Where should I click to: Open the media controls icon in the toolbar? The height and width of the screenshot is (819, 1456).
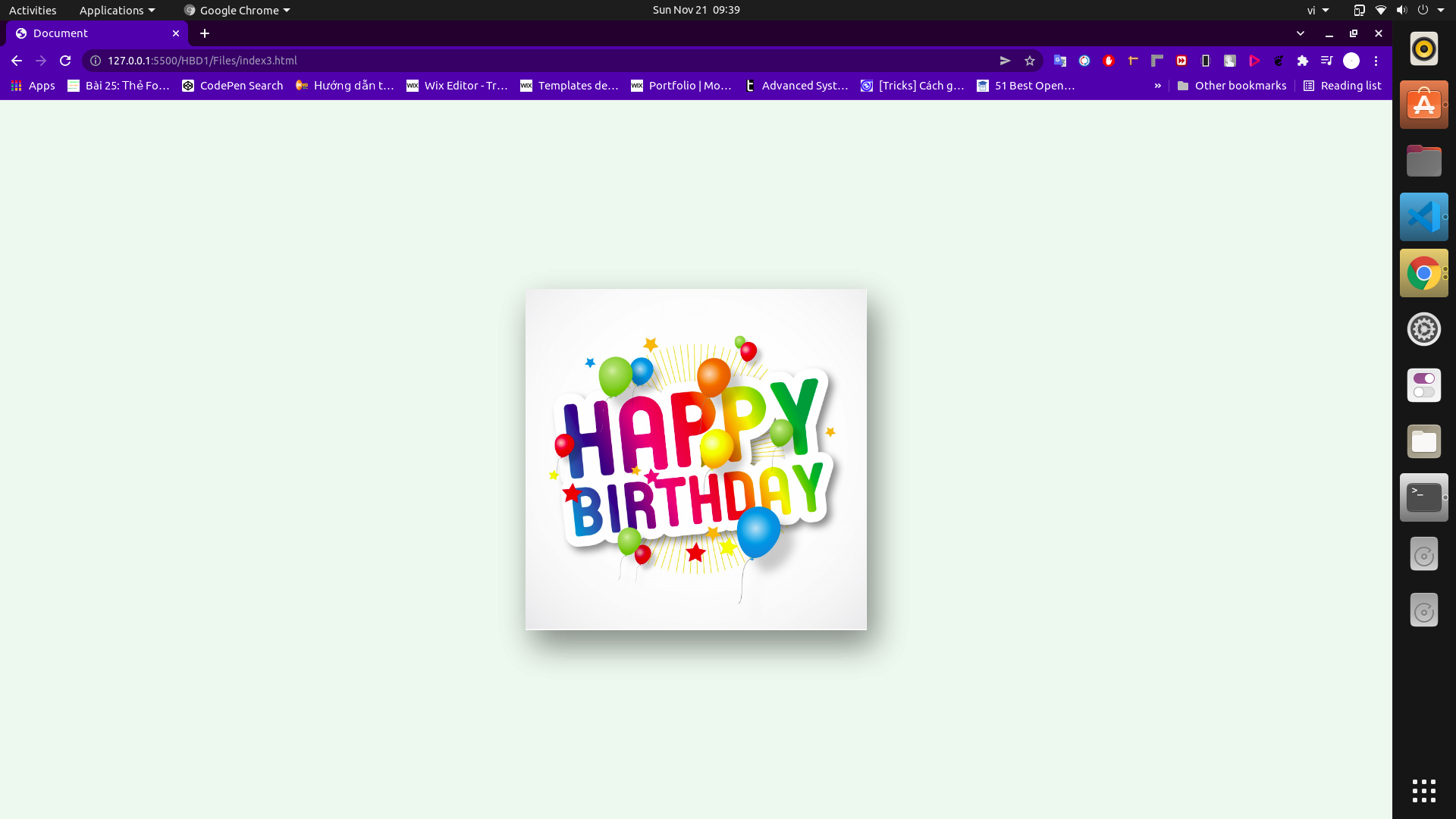[1327, 61]
